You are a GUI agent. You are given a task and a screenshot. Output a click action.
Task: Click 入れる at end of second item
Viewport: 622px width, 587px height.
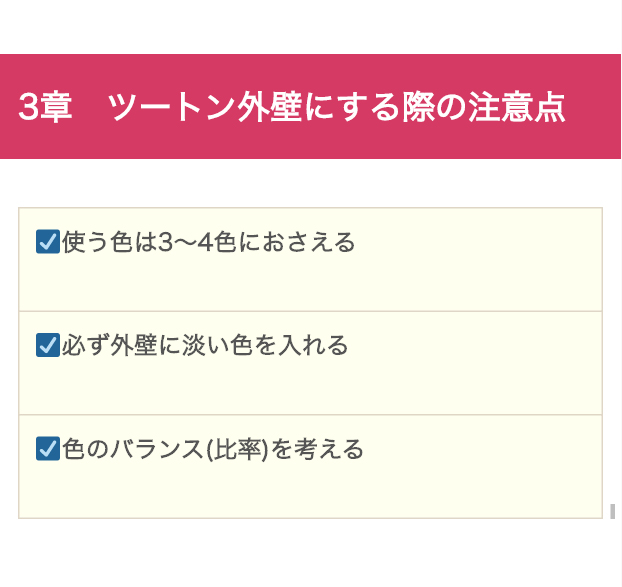tap(313, 345)
